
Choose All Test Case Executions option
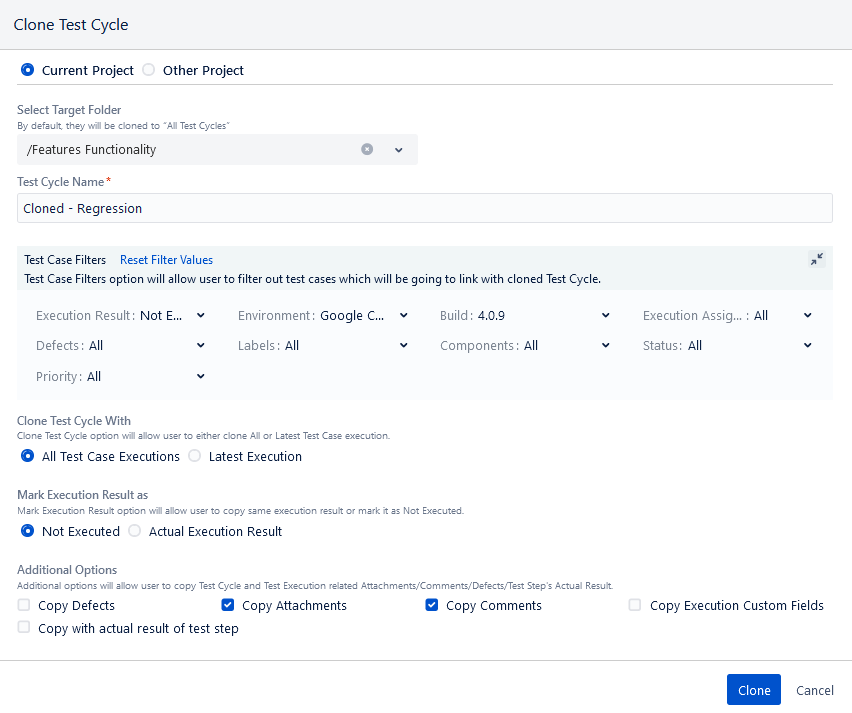(27, 456)
